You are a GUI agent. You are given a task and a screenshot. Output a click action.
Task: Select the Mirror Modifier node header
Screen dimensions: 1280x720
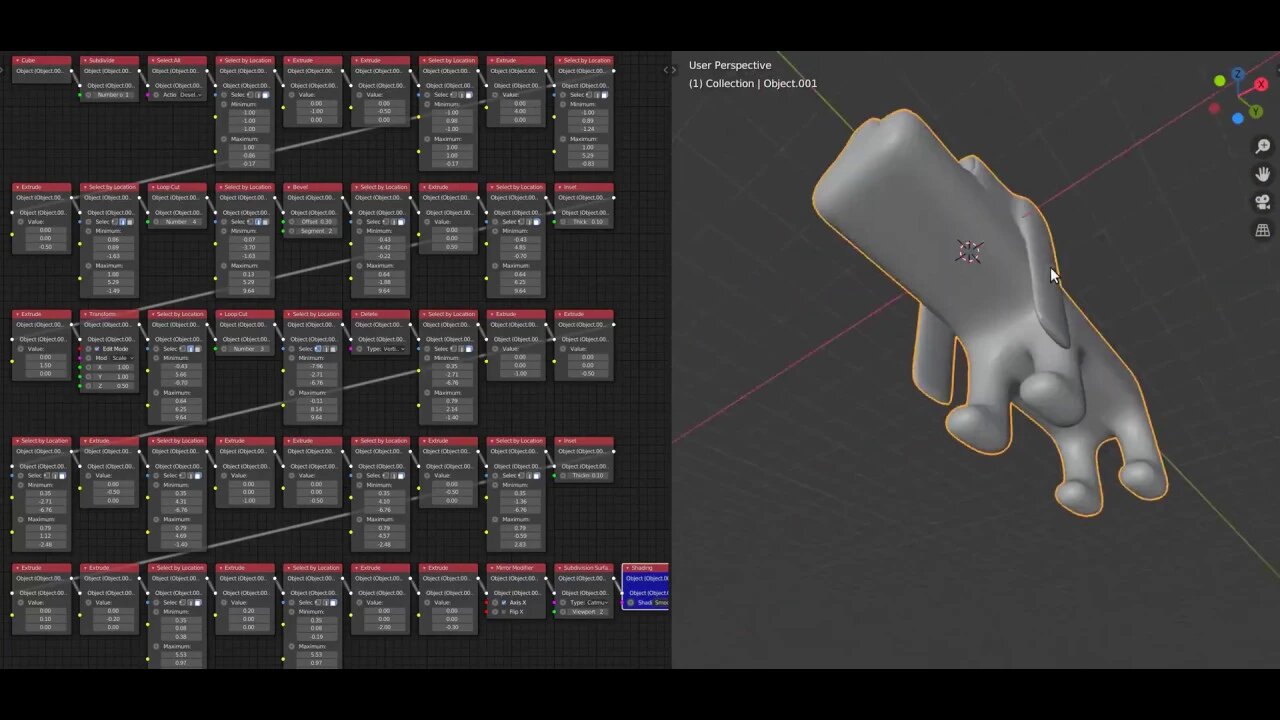pos(518,568)
